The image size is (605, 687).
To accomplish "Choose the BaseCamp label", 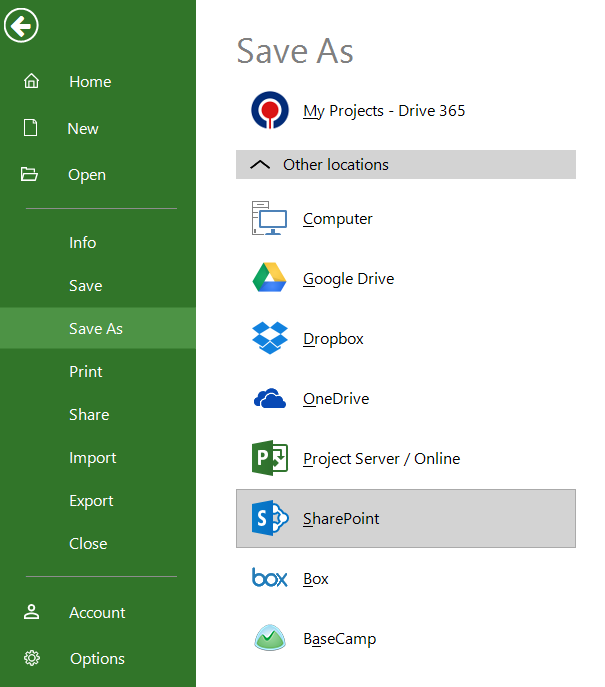I will [340, 639].
